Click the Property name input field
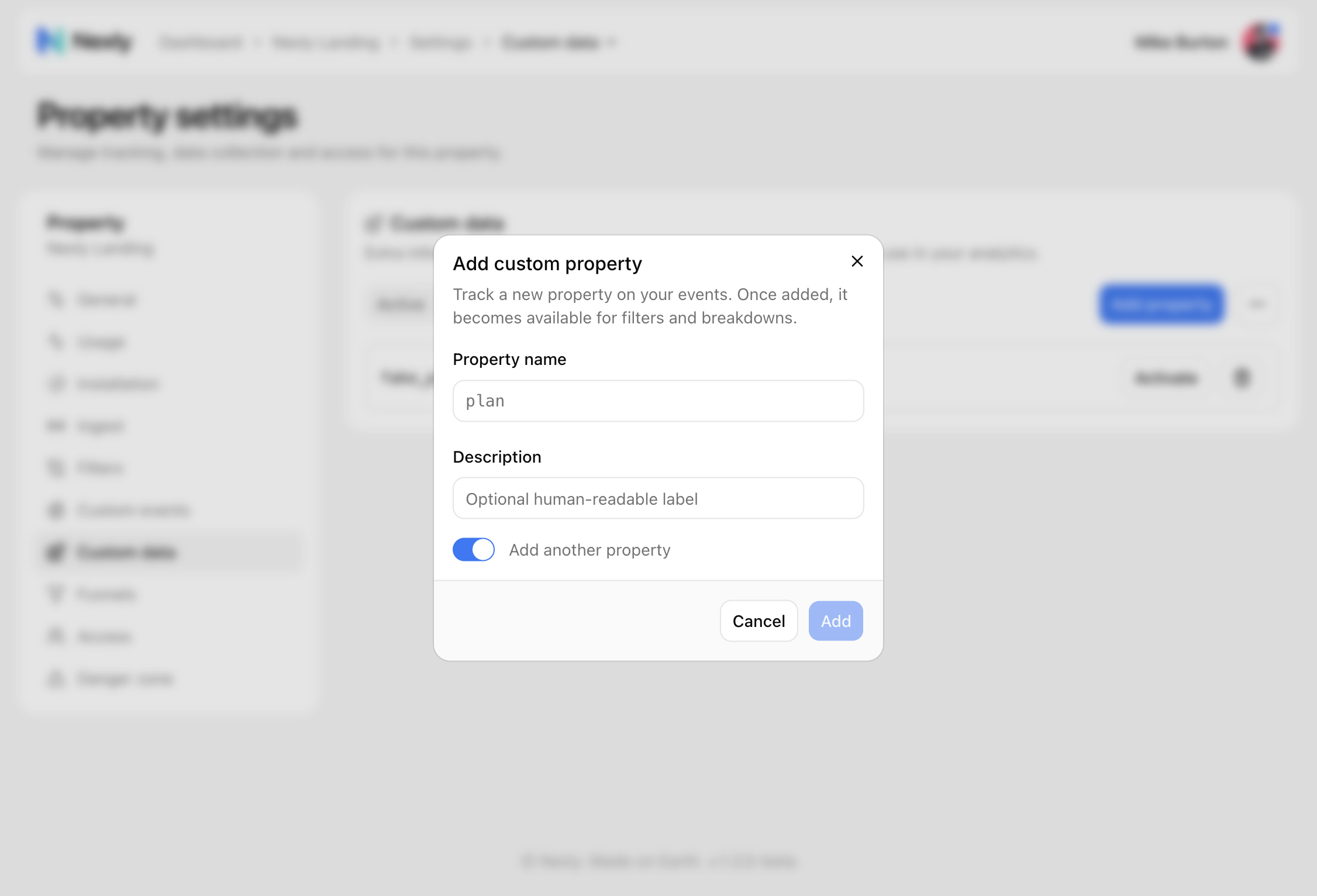The image size is (1317, 896). pyautogui.click(x=658, y=401)
